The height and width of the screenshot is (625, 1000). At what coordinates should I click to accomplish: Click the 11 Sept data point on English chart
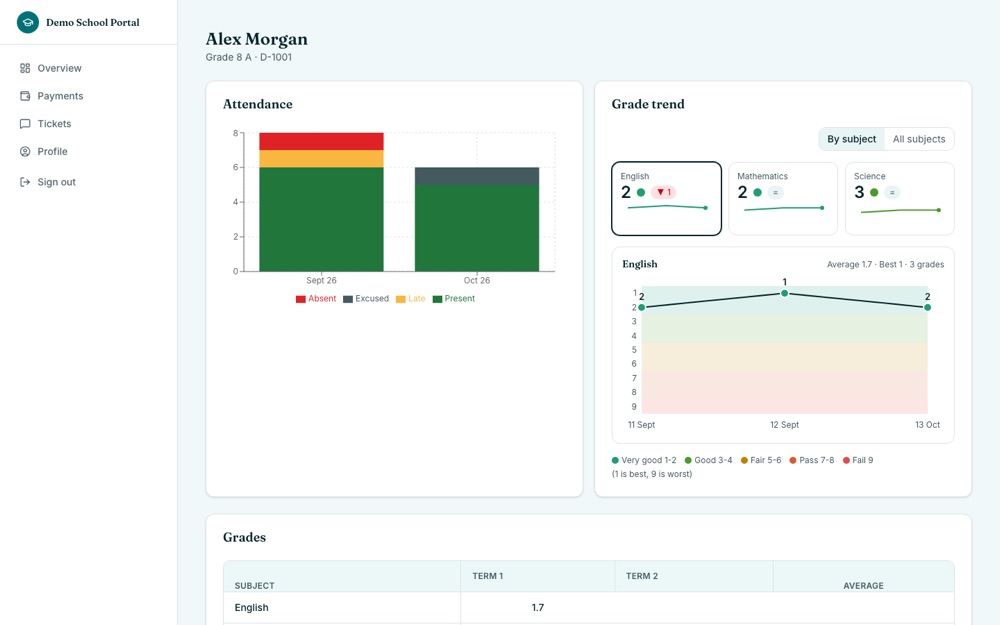(x=642, y=307)
